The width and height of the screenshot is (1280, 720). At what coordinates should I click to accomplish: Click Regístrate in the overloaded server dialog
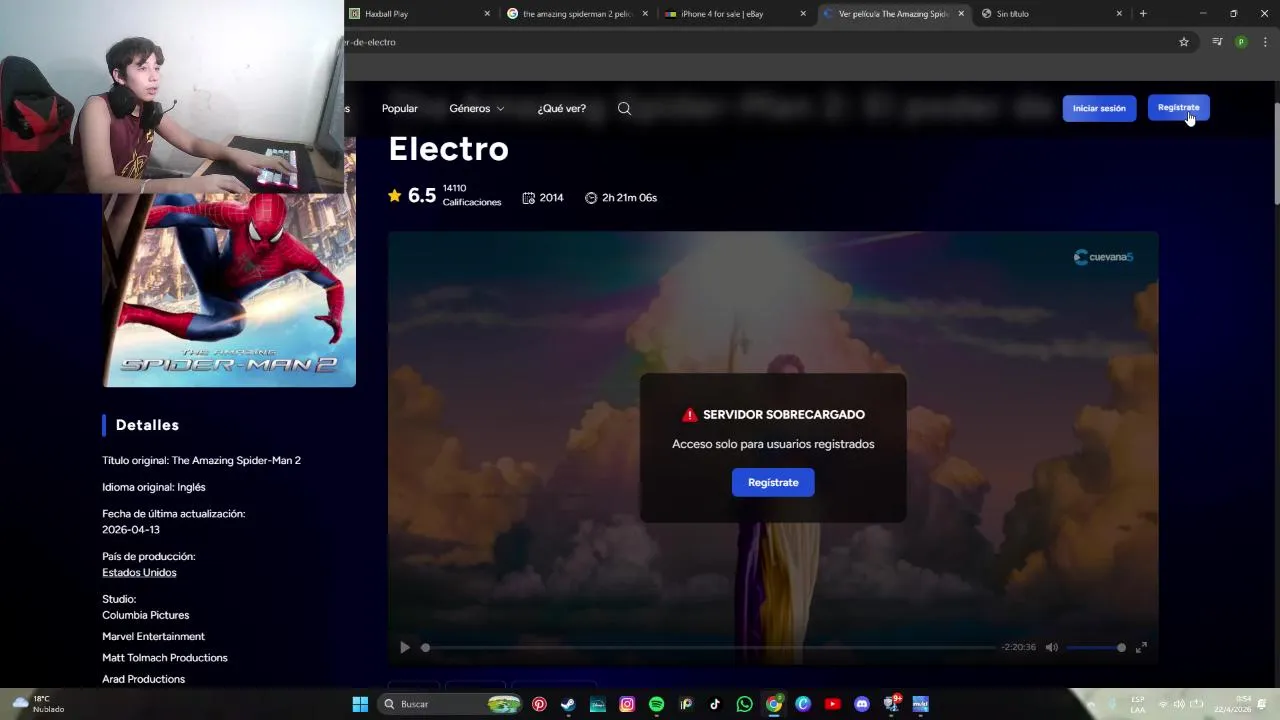click(x=773, y=483)
